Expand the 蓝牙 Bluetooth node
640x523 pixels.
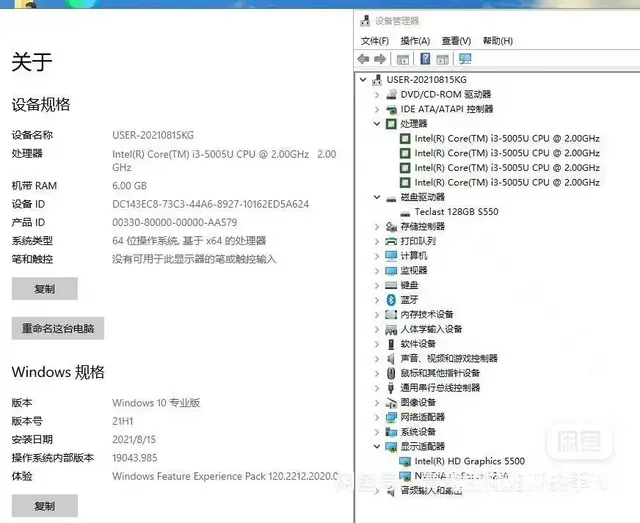pos(377,300)
